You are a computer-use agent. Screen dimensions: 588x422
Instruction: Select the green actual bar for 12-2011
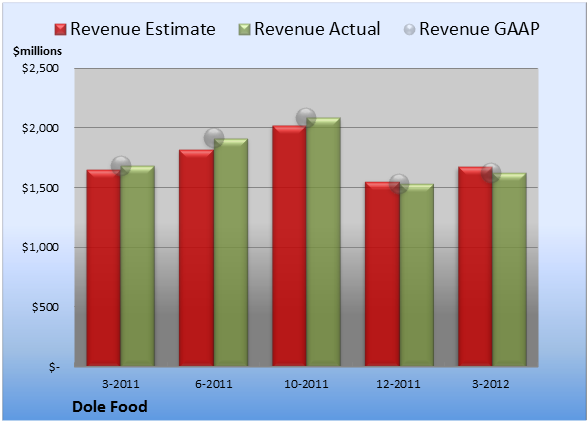click(416, 275)
